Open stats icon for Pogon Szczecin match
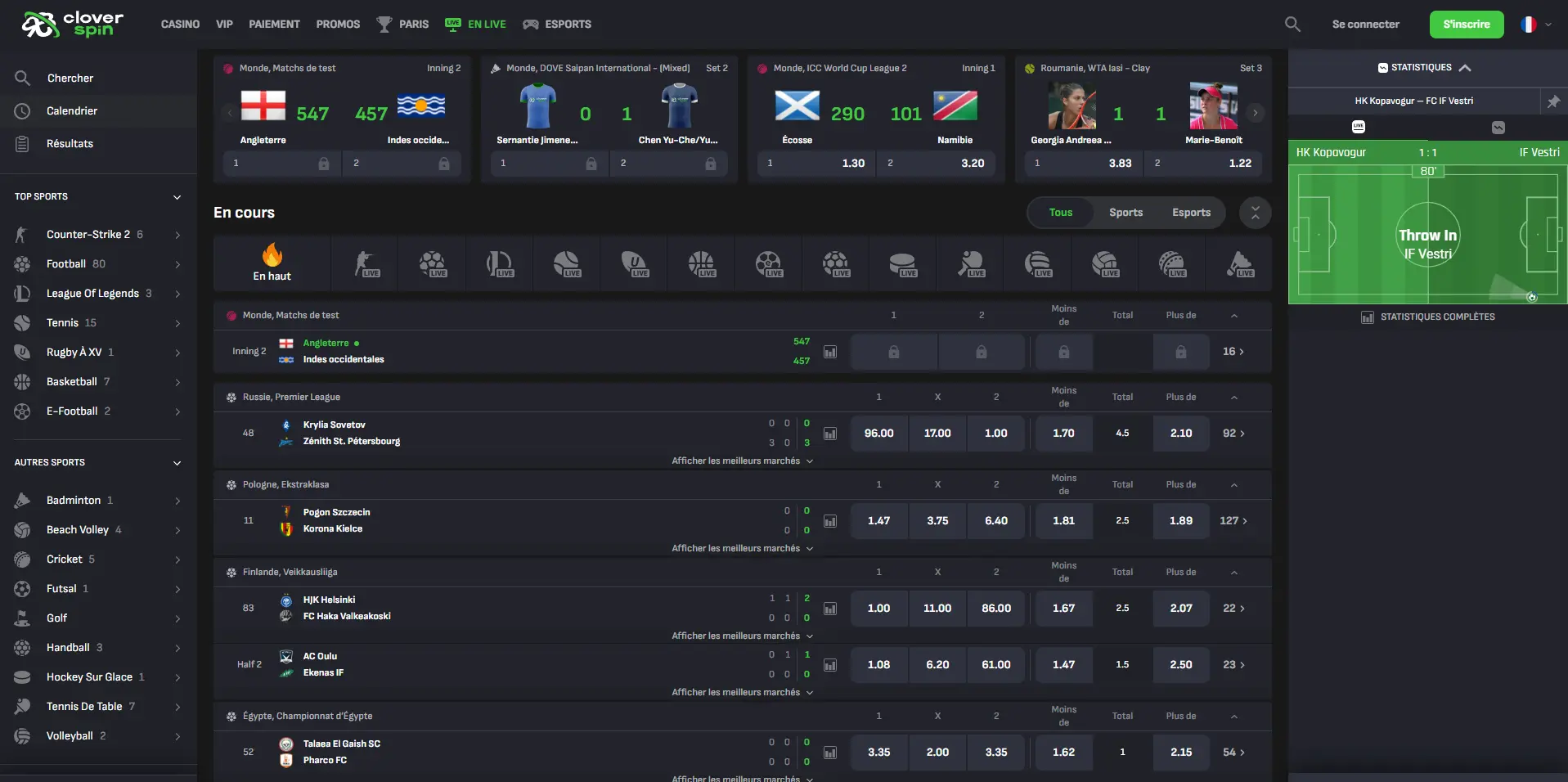This screenshot has width=1568, height=782. click(830, 521)
